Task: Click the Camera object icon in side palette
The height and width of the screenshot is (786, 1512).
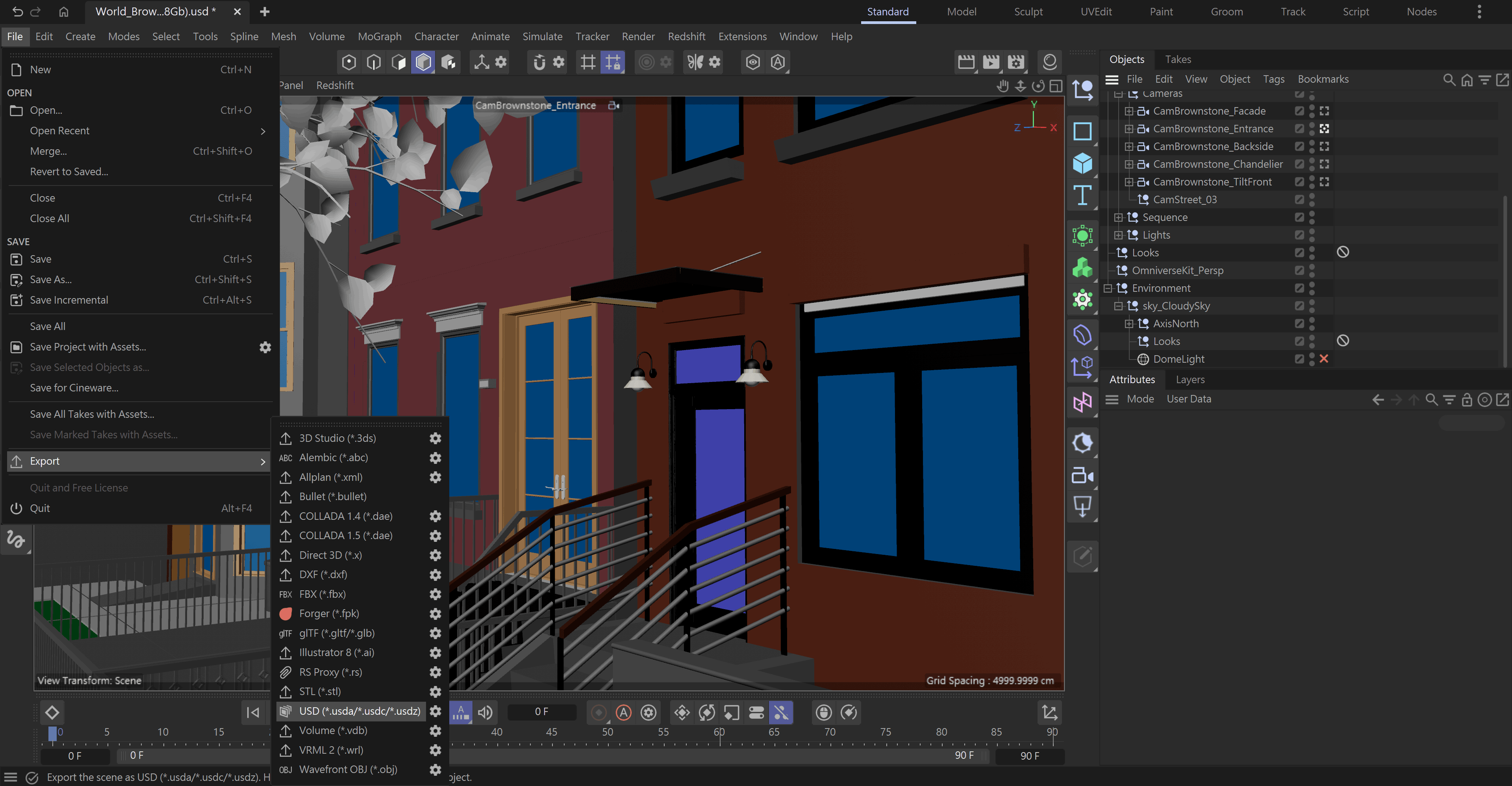Action: [1082, 475]
